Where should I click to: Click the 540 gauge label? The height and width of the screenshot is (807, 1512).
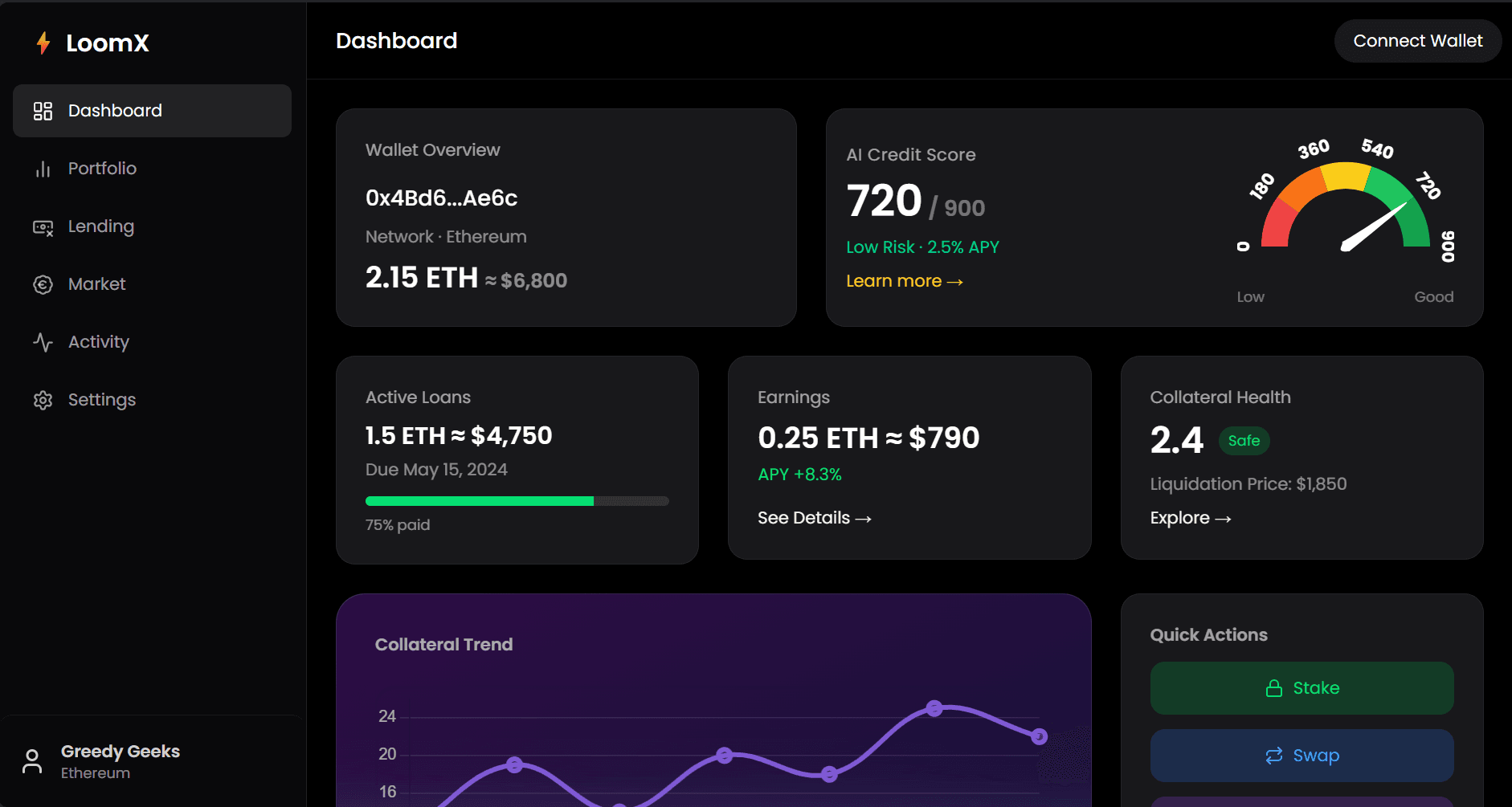pyautogui.click(x=1377, y=149)
